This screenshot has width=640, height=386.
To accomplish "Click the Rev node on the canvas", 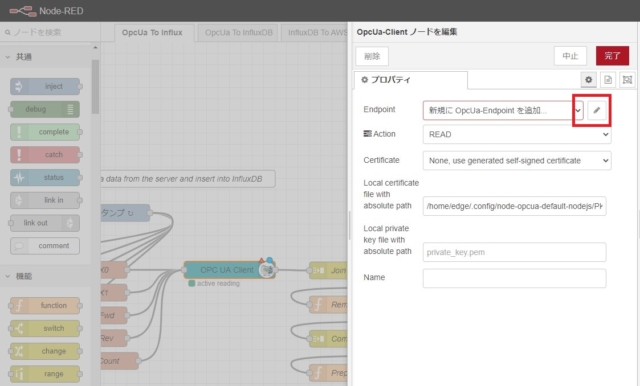I will tap(114, 338).
